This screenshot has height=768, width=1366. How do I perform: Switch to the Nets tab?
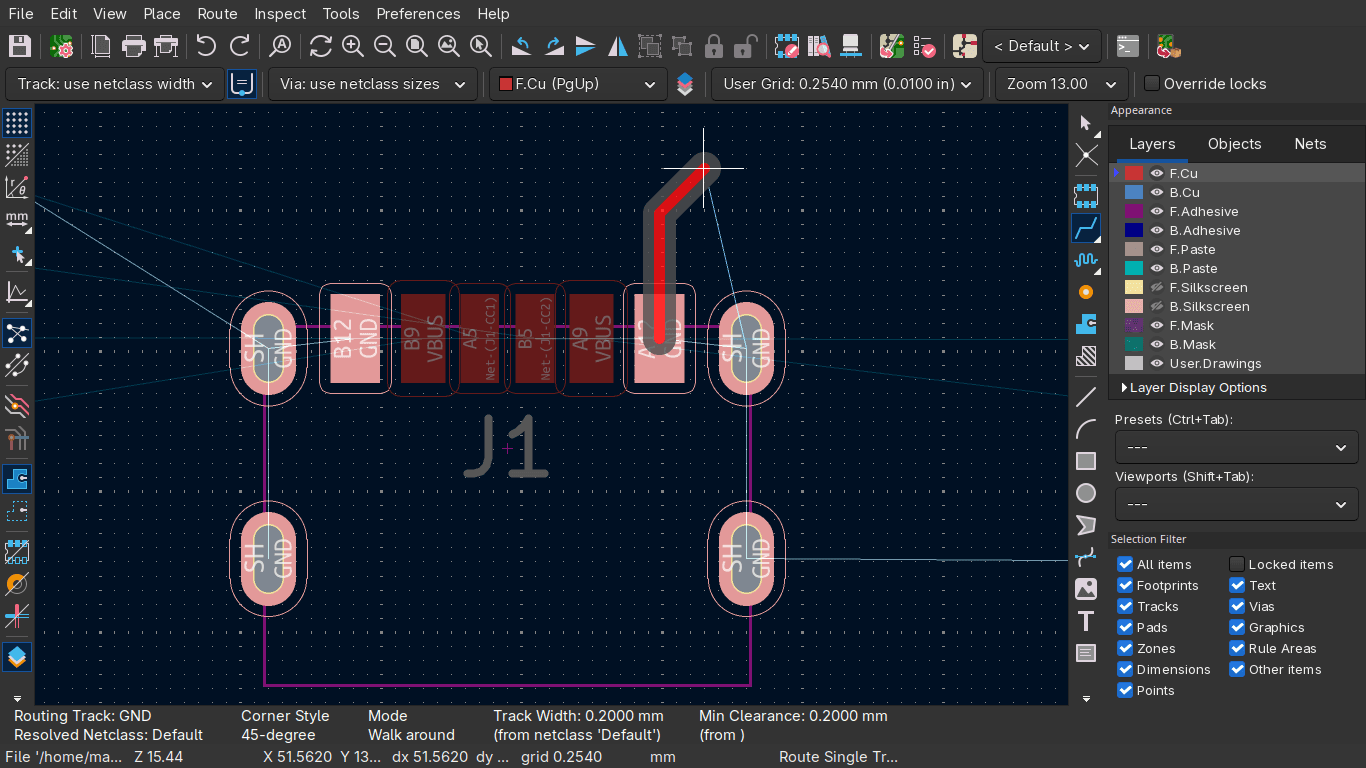pos(1310,144)
